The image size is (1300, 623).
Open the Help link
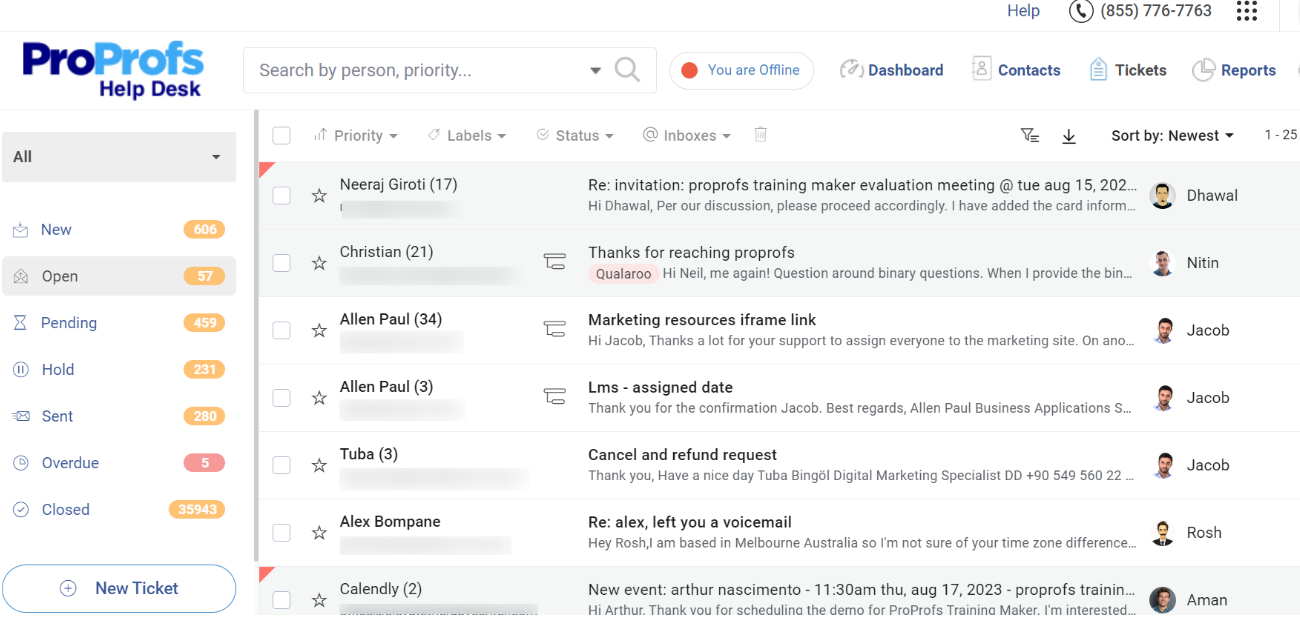pyautogui.click(x=1023, y=10)
